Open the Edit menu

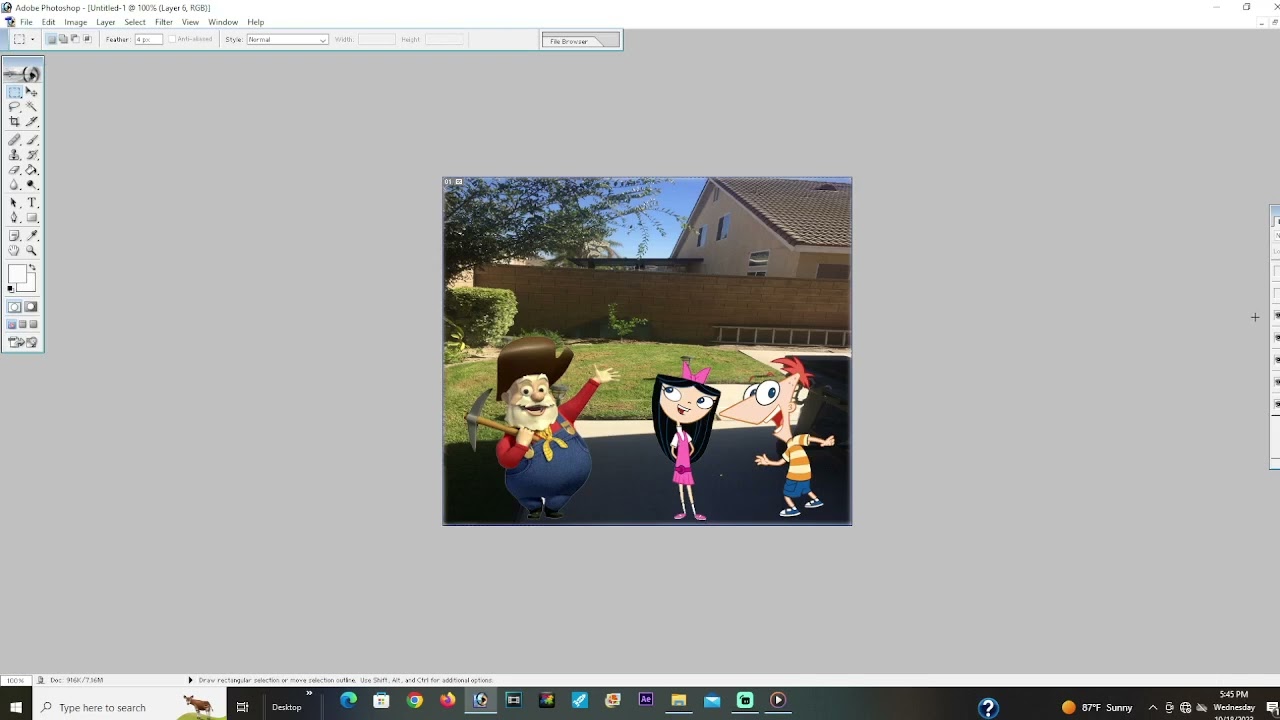(48, 22)
